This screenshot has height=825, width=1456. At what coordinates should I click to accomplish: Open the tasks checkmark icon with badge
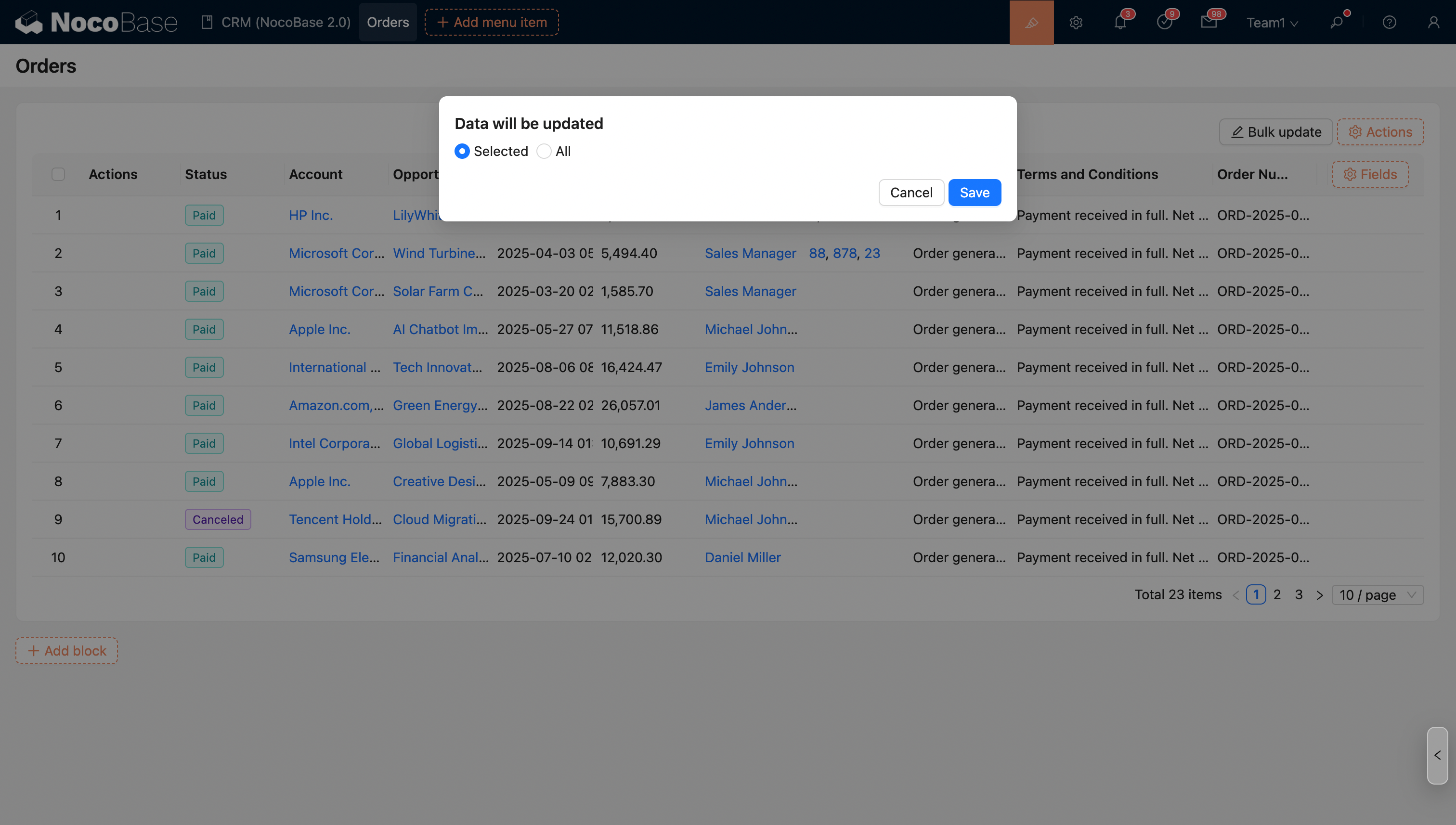coord(1164,22)
